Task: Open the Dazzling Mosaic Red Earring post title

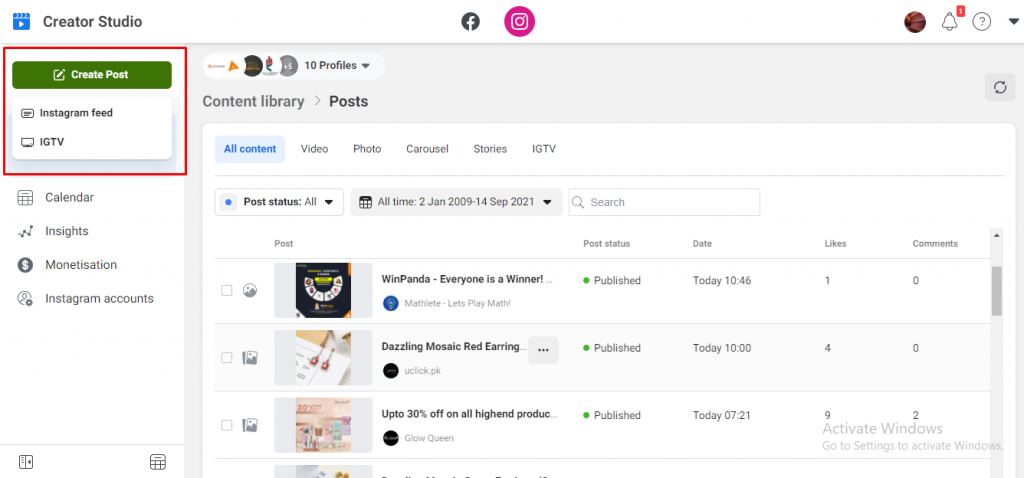Action: point(454,347)
